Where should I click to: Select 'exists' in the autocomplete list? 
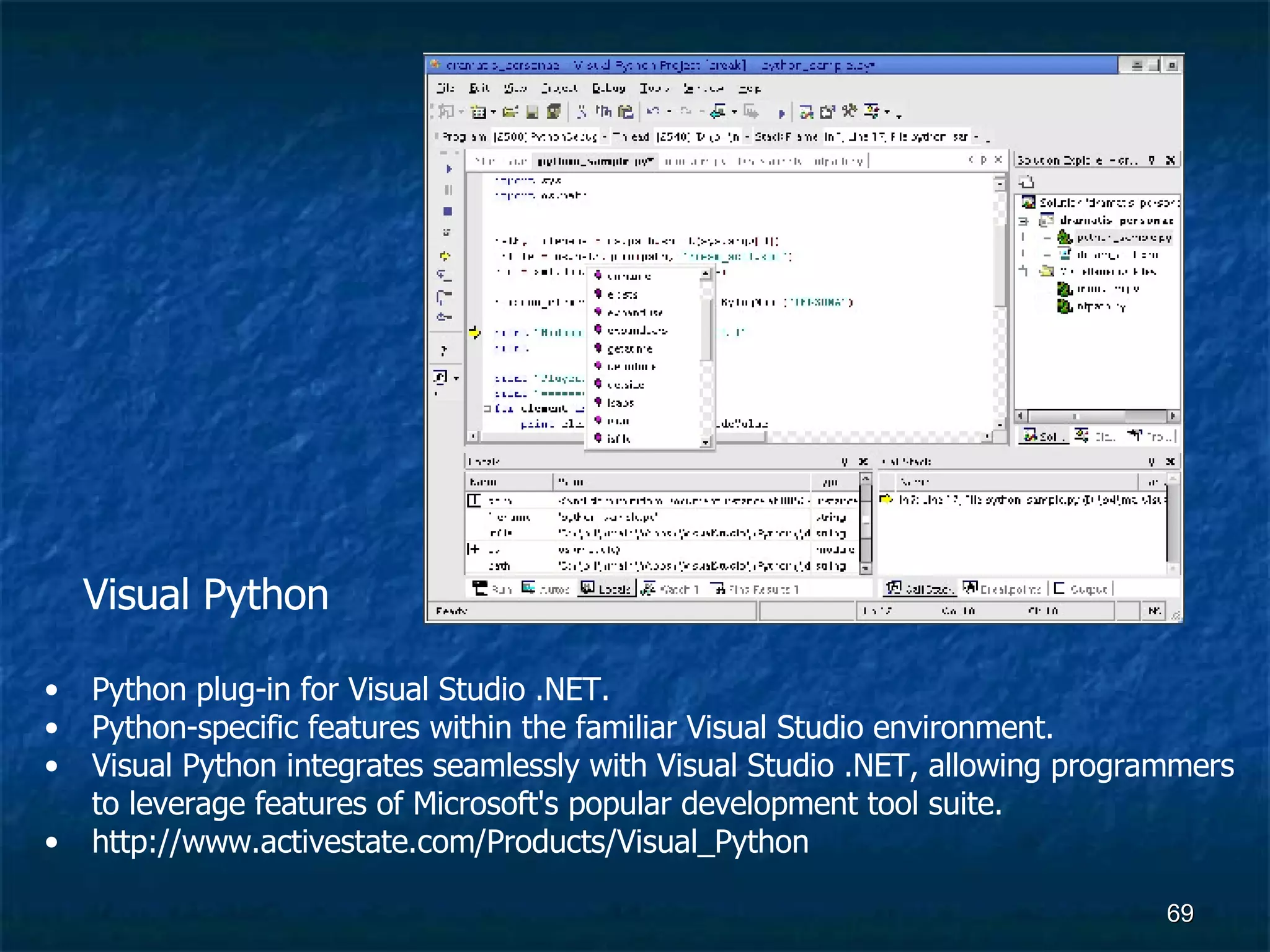[x=621, y=294]
